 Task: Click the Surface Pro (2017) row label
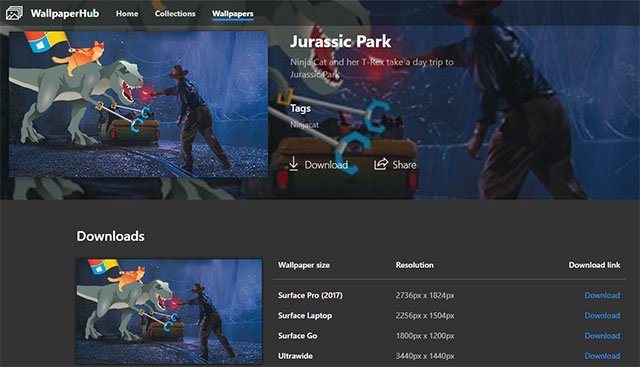[x=310, y=295]
